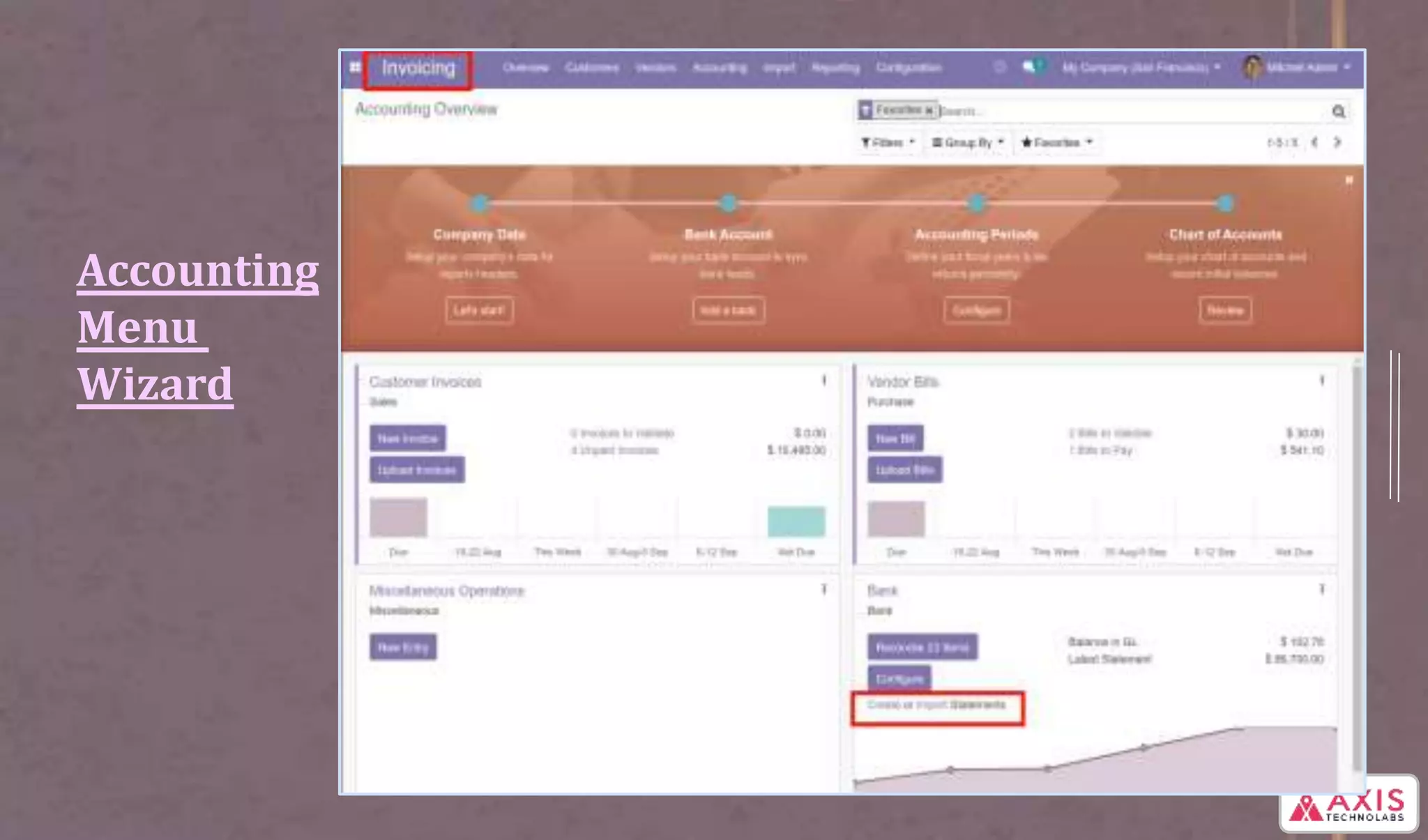Click the Due bar in Customer Invoices chart

[398, 517]
